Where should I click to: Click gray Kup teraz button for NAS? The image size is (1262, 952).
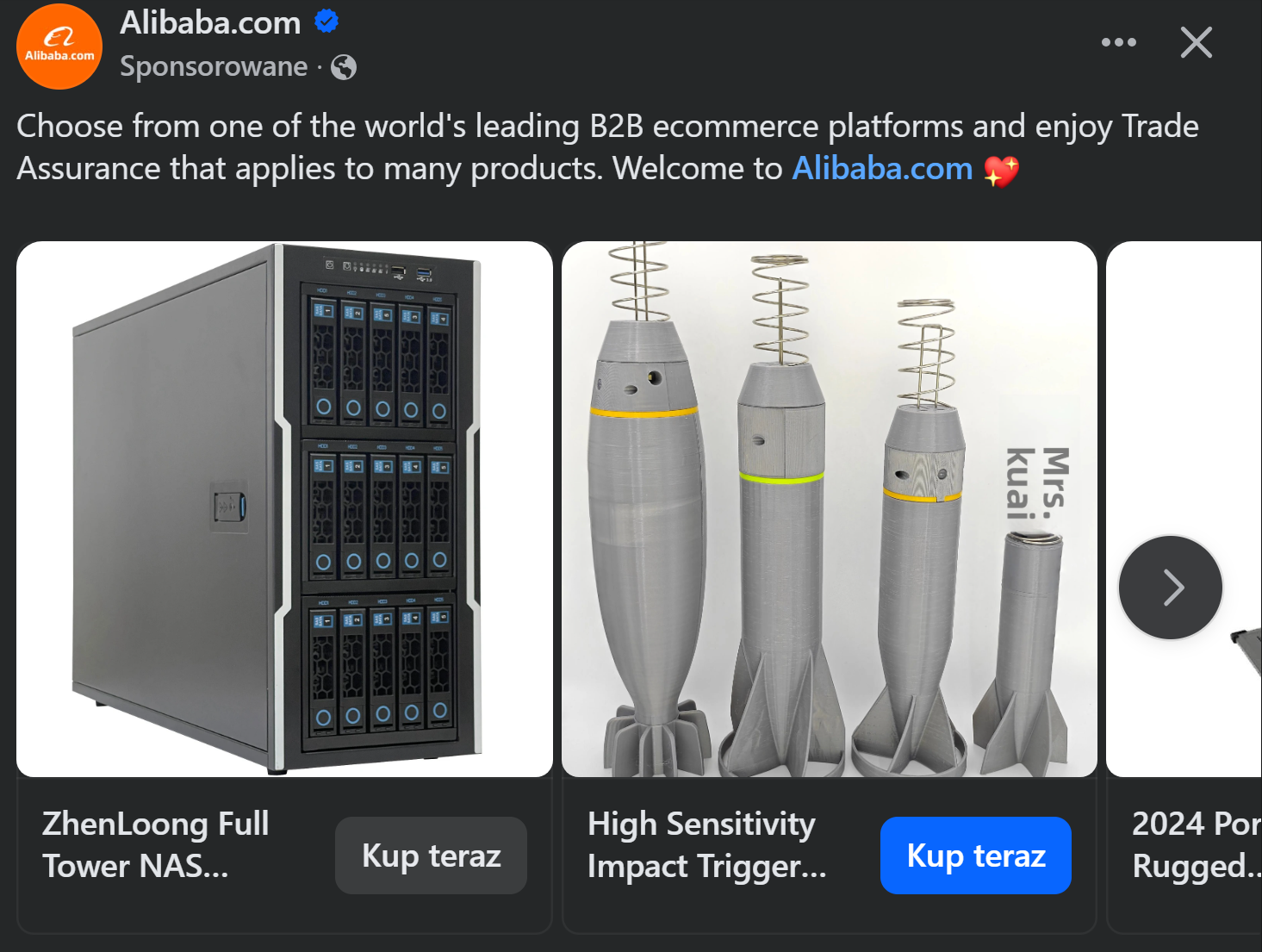coord(431,856)
